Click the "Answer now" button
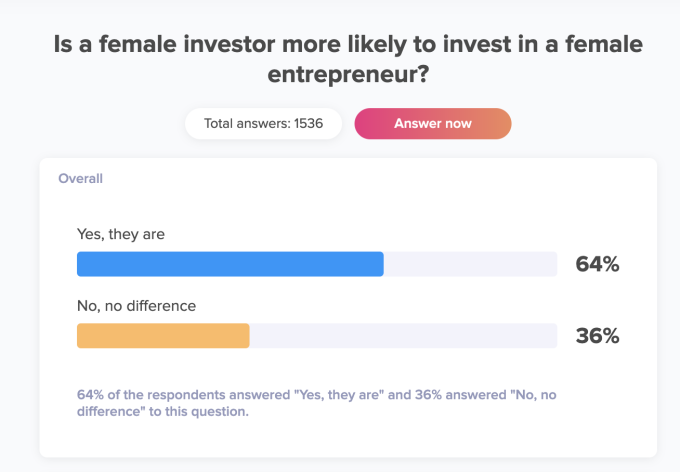 pyautogui.click(x=433, y=124)
